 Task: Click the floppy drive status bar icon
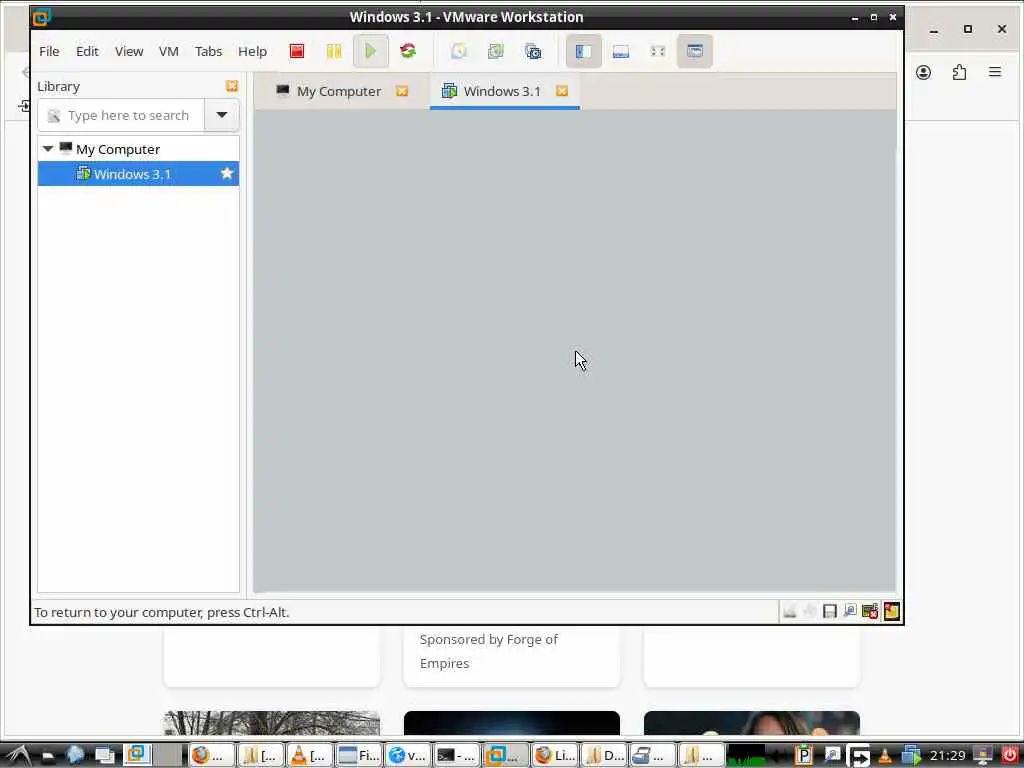pyautogui.click(x=829, y=611)
